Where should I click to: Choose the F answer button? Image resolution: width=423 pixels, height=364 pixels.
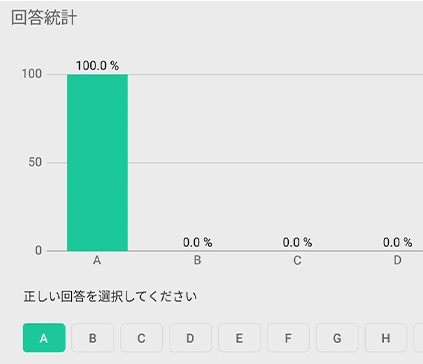tap(288, 338)
